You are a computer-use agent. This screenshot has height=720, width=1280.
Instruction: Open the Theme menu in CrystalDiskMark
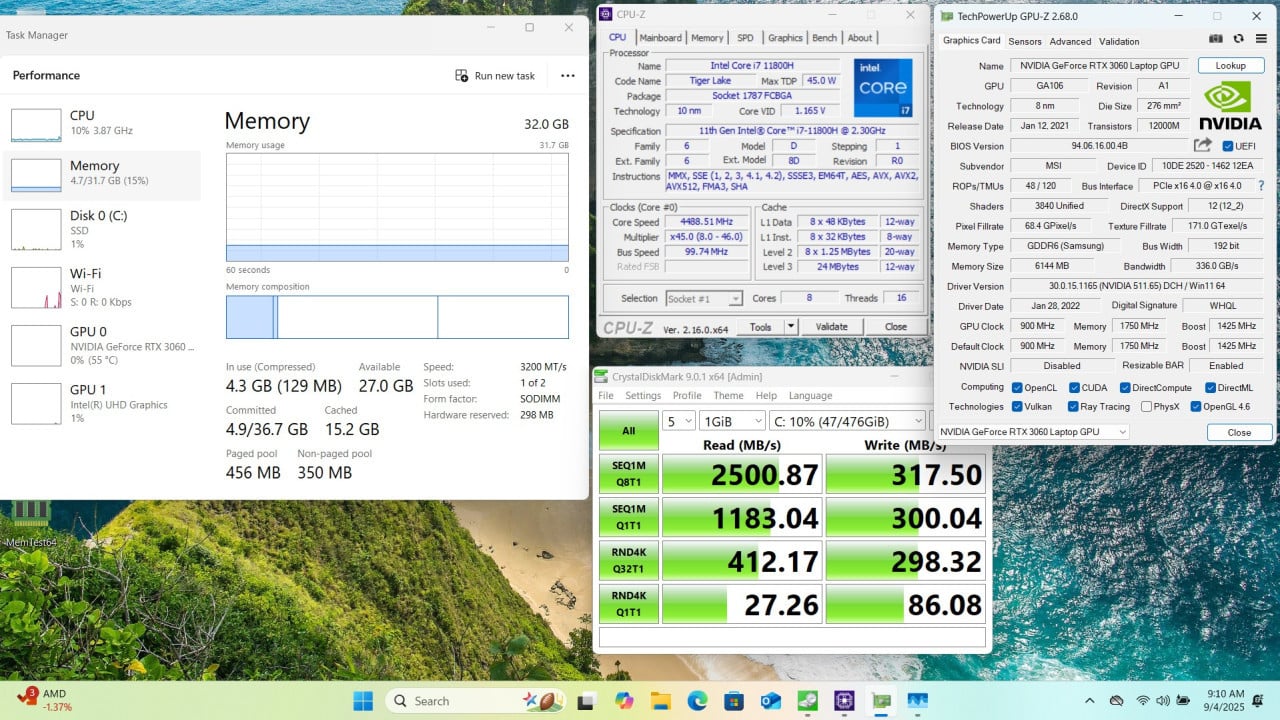pos(728,396)
